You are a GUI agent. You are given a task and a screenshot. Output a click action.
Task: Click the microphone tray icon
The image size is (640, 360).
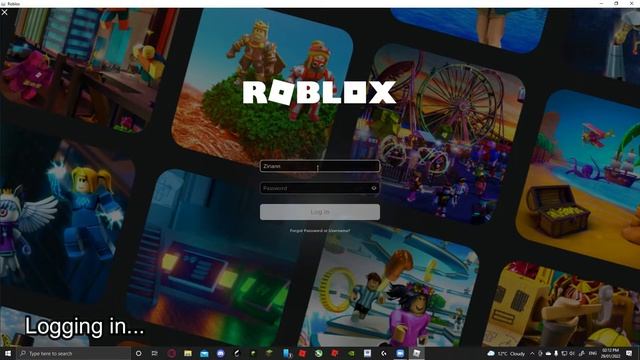(556, 353)
